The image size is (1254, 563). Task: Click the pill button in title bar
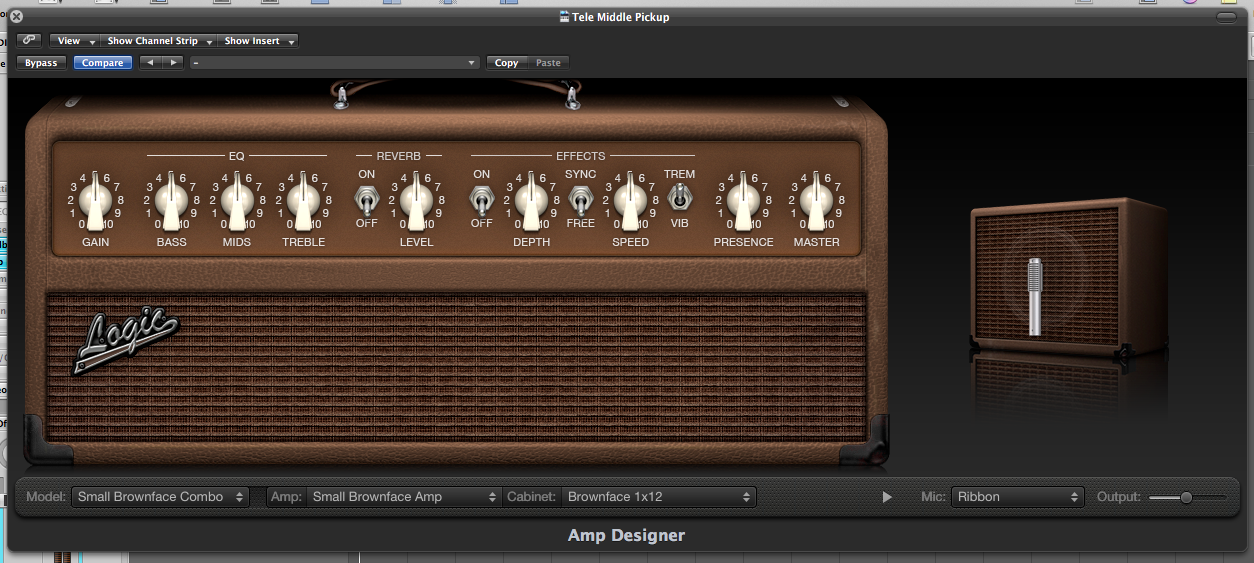[x=1227, y=17]
